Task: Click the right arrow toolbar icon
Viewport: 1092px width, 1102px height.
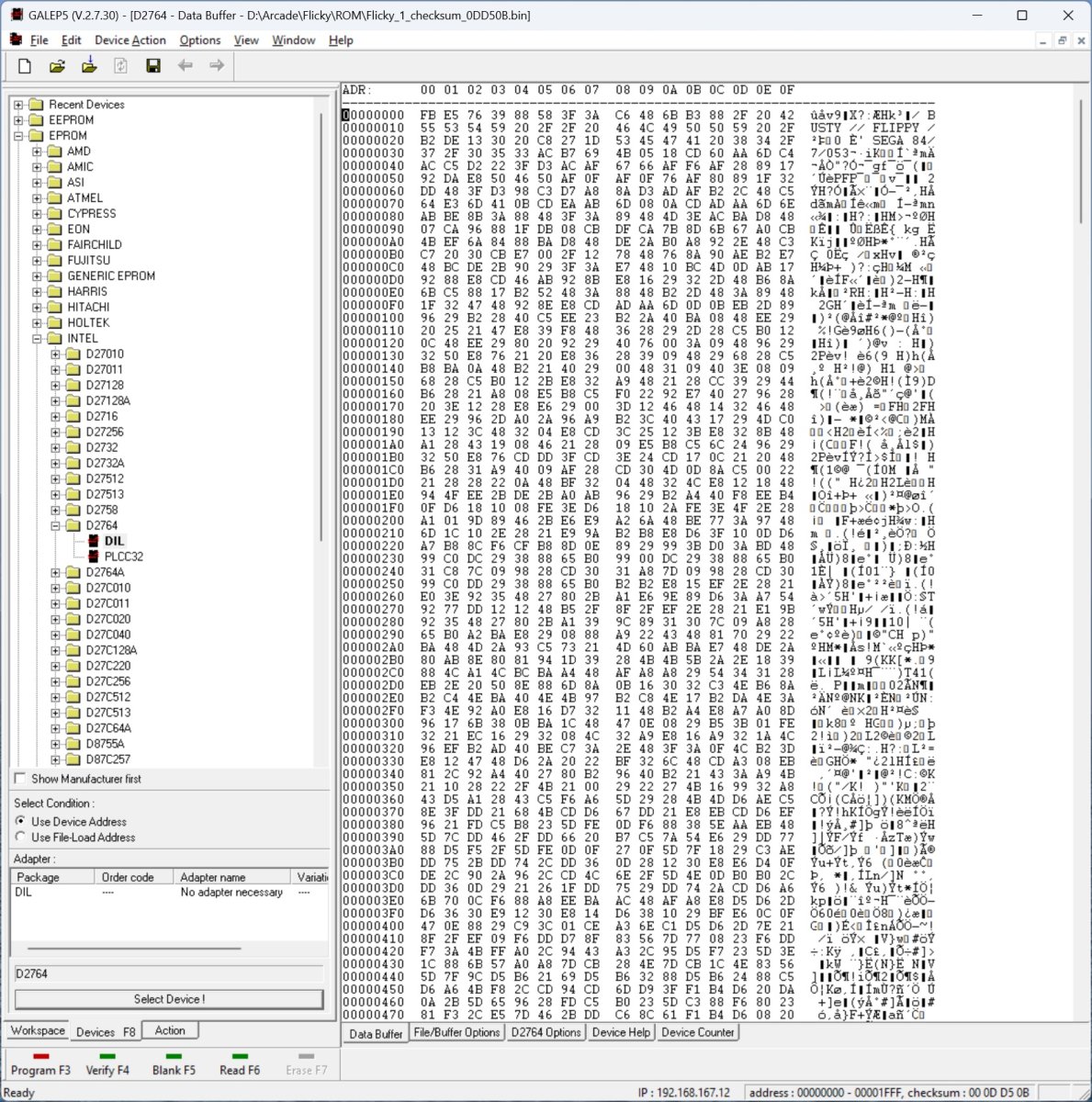Action: pyautogui.click(x=217, y=65)
